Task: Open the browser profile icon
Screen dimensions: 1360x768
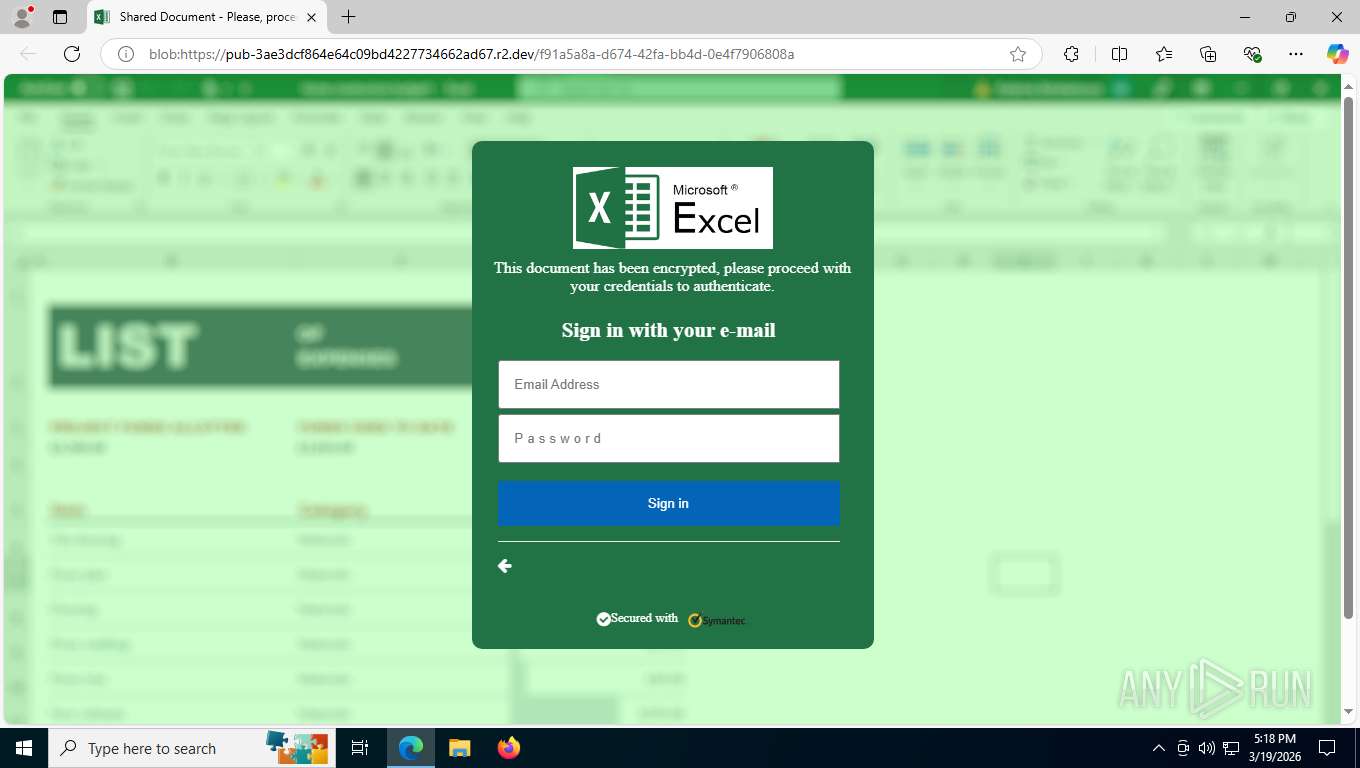Action: (x=22, y=17)
